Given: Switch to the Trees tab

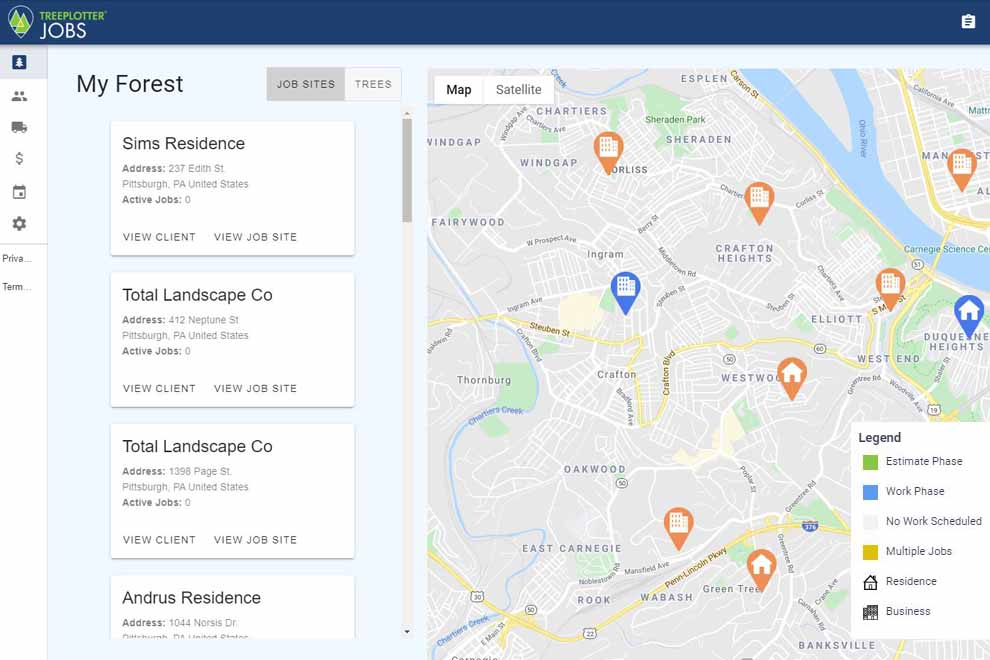Looking at the screenshot, I should (x=373, y=84).
